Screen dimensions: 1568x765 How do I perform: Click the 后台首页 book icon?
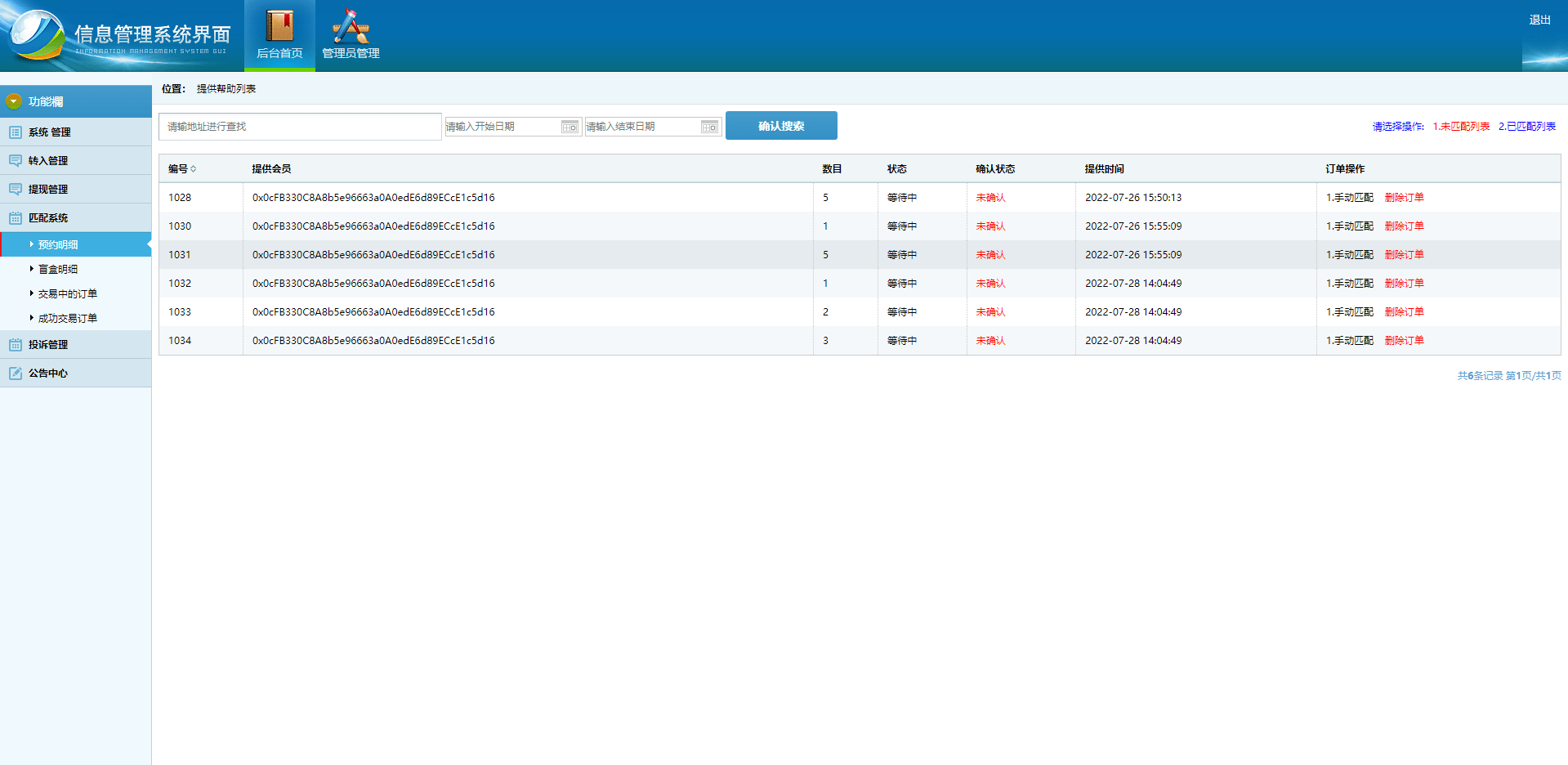click(279, 26)
